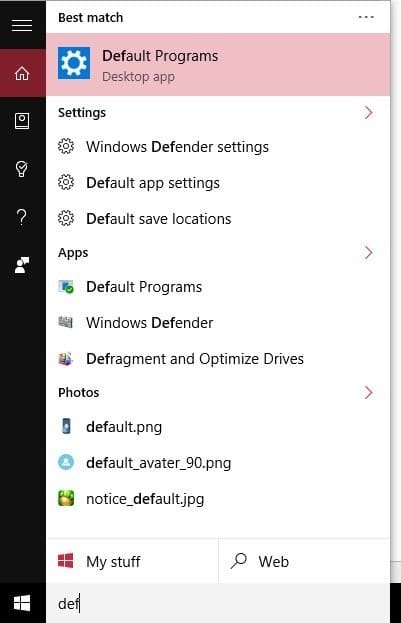Click the search box containing def
This screenshot has height=623, width=401.
point(218,604)
